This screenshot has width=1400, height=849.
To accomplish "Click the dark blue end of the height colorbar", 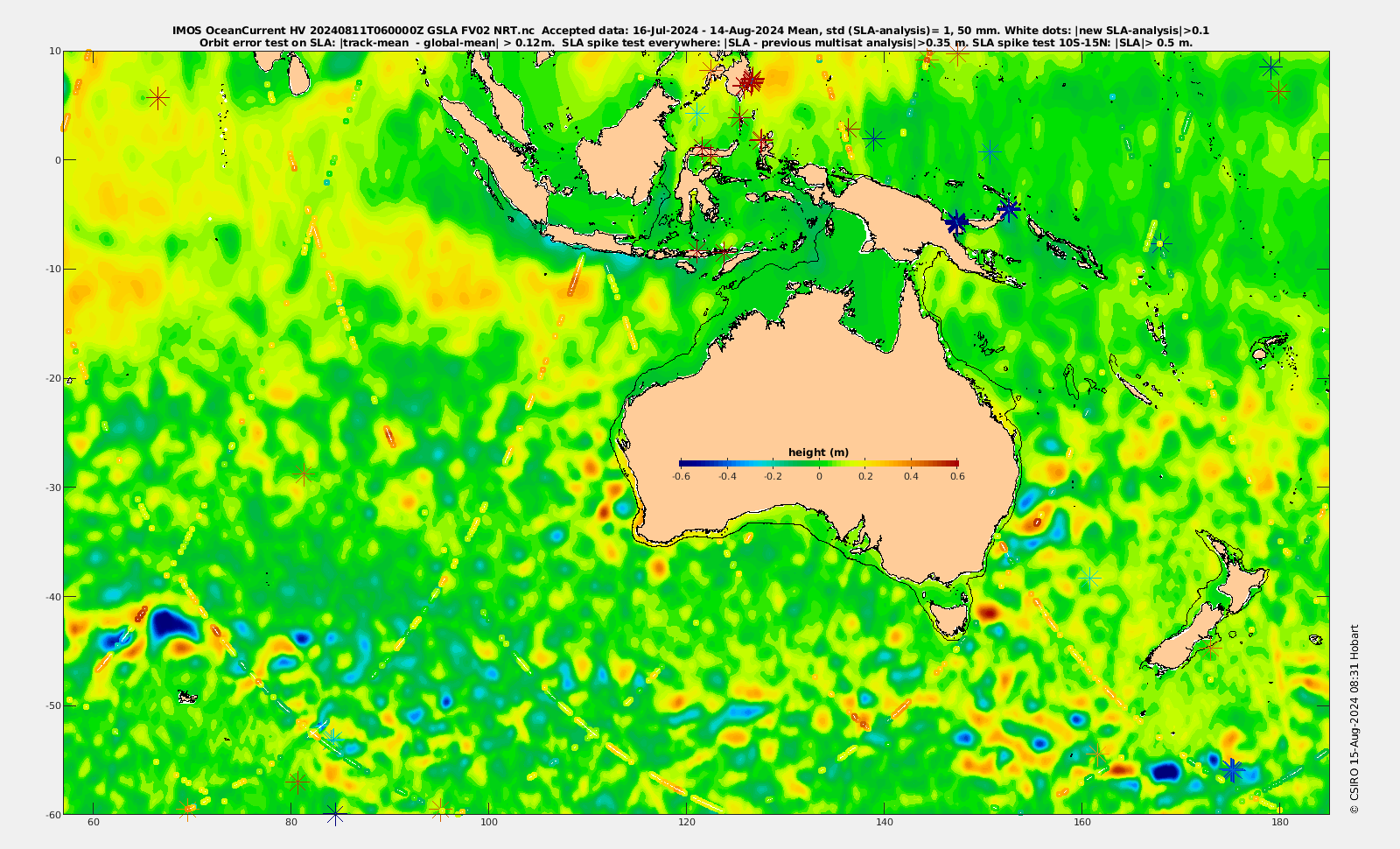I will click(684, 463).
